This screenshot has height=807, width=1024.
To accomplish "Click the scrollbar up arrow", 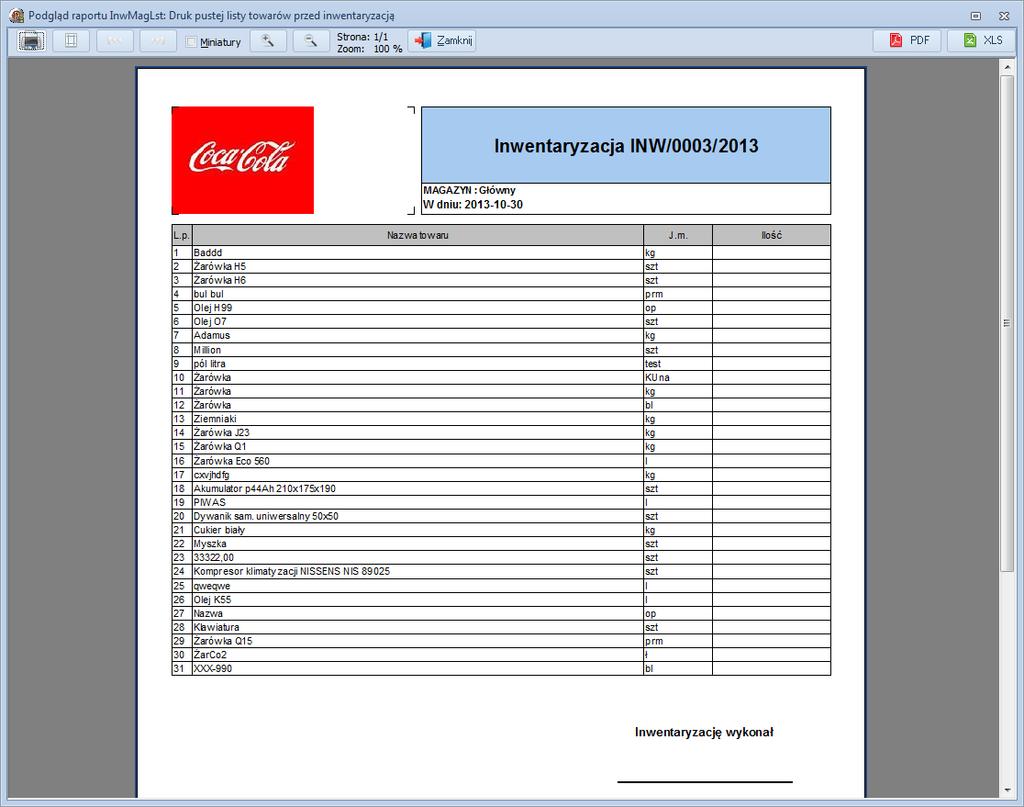I will 1007,67.
